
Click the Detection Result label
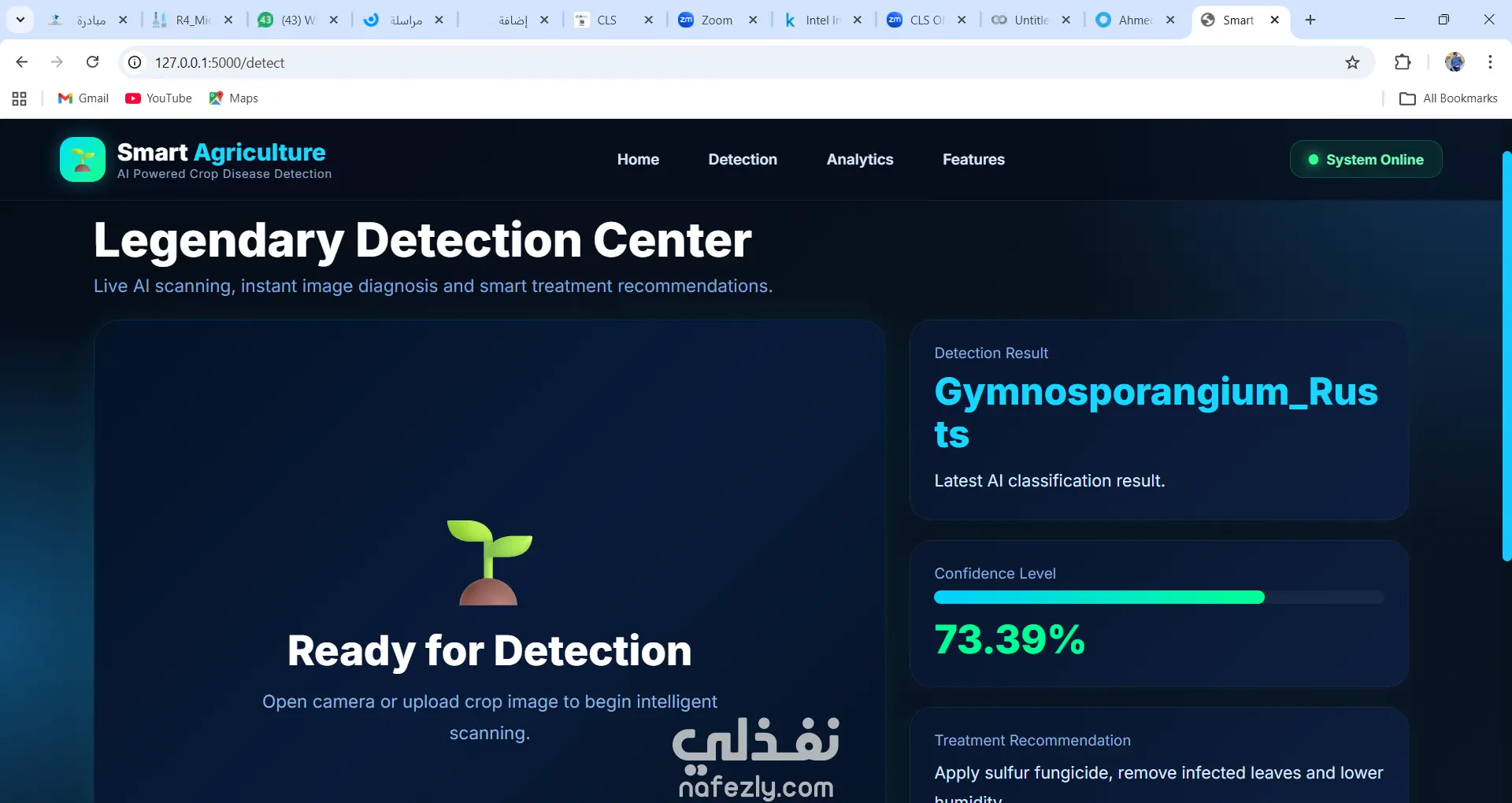click(991, 353)
